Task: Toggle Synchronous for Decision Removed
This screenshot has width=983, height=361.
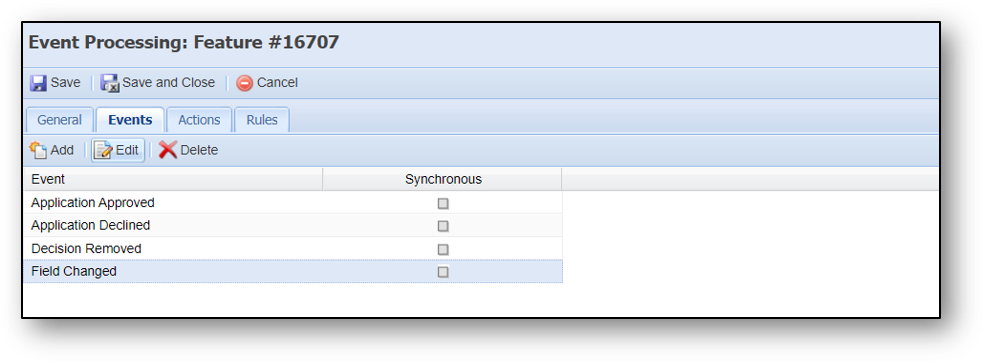Action: pos(443,249)
